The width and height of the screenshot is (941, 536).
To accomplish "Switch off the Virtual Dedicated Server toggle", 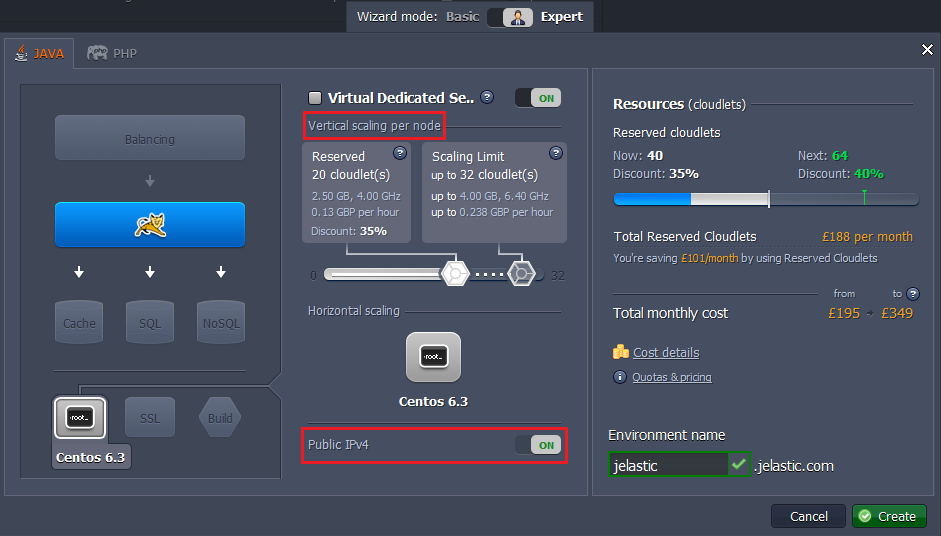I will point(538,98).
